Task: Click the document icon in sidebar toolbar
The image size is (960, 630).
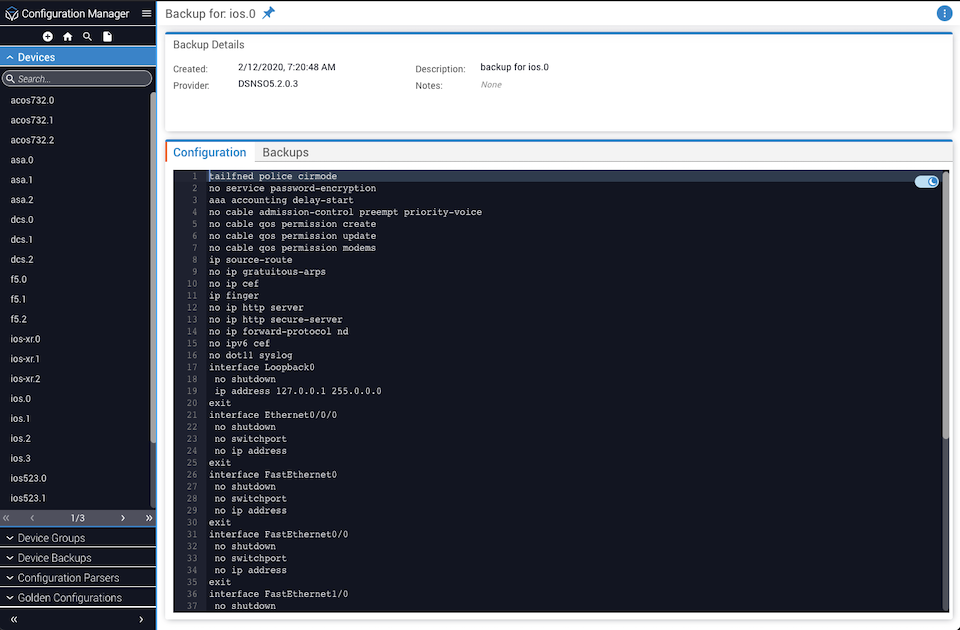Action: coord(108,37)
